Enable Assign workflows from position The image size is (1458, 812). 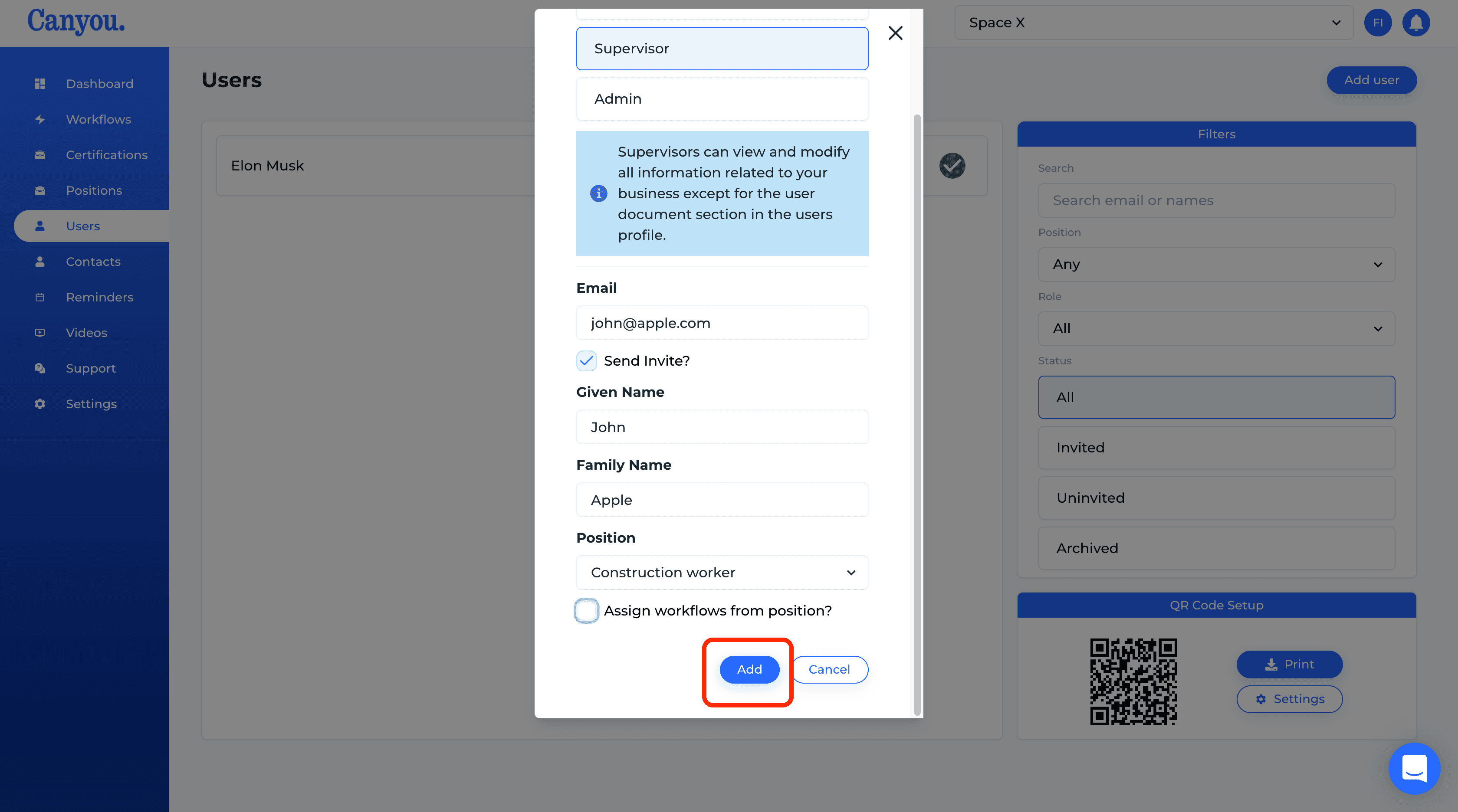586,610
